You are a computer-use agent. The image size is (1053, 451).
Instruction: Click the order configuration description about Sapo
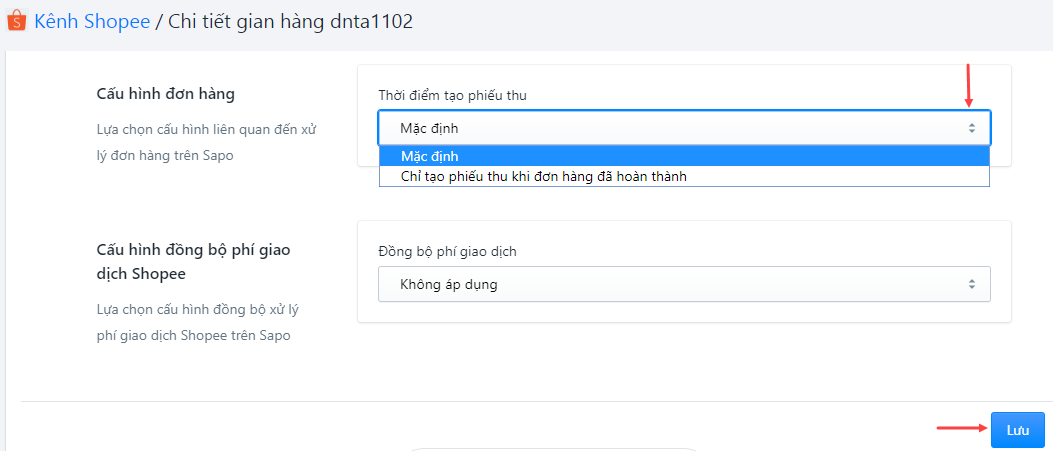click(x=206, y=142)
